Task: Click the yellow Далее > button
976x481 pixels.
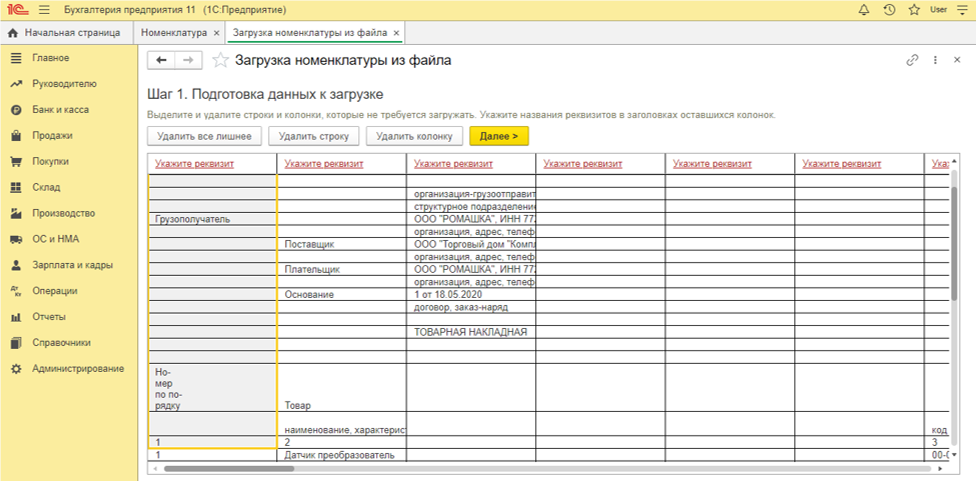Action: (499, 136)
